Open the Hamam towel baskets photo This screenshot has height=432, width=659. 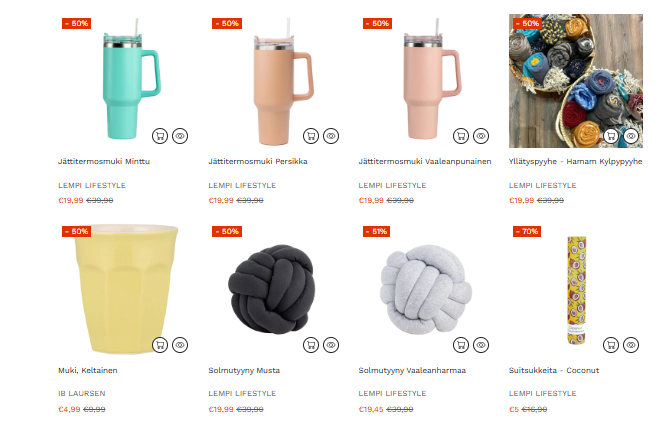(576, 81)
